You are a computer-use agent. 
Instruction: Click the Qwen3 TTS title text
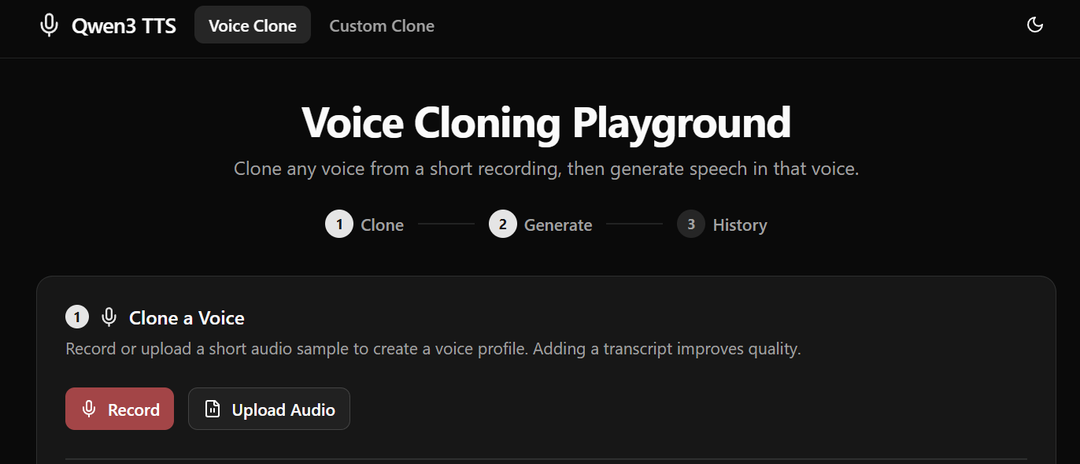tap(124, 26)
